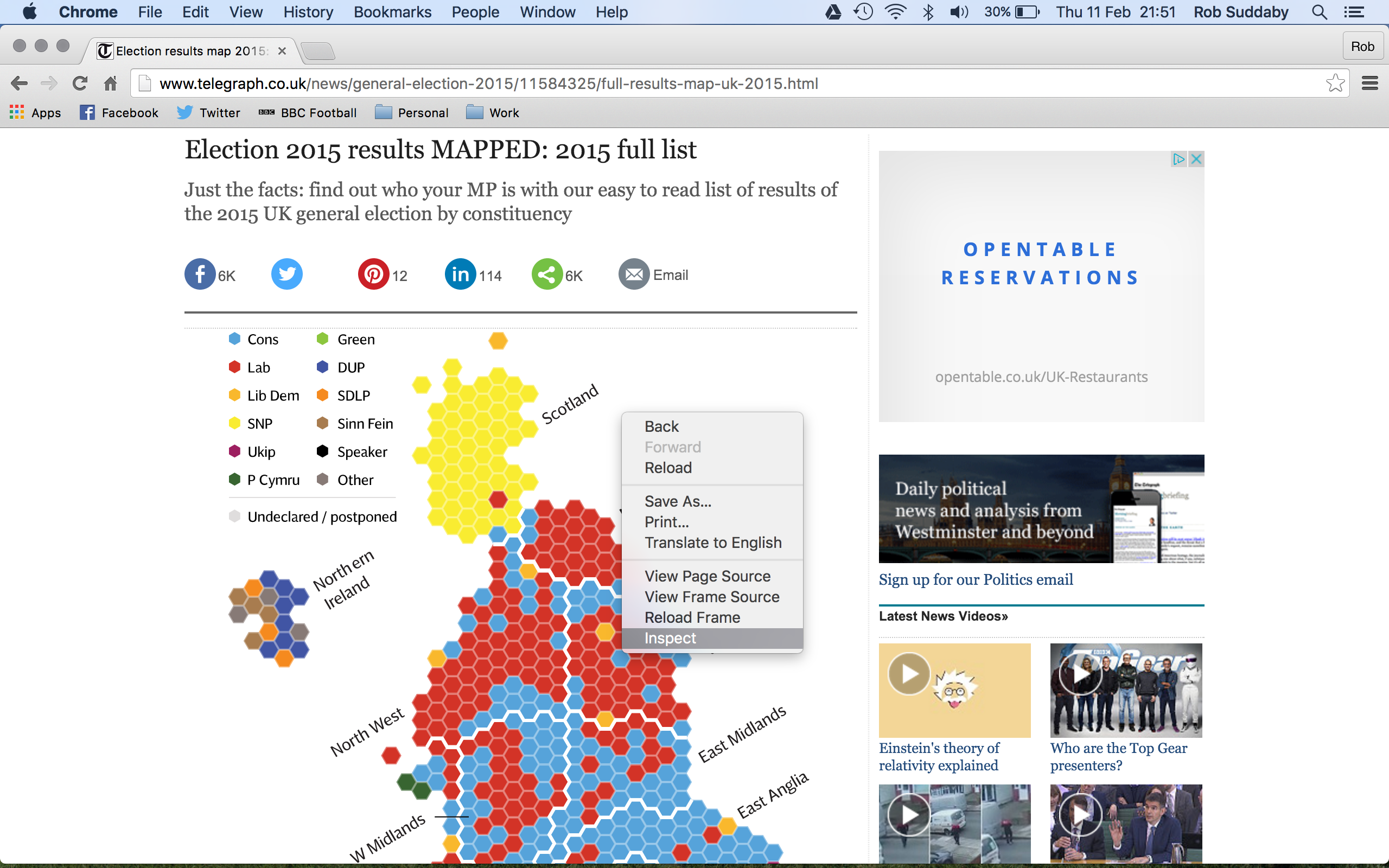Click the SNP yellow legend swatch
This screenshot has width=1389, height=868.
pyautogui.click(x=234, y=423)
